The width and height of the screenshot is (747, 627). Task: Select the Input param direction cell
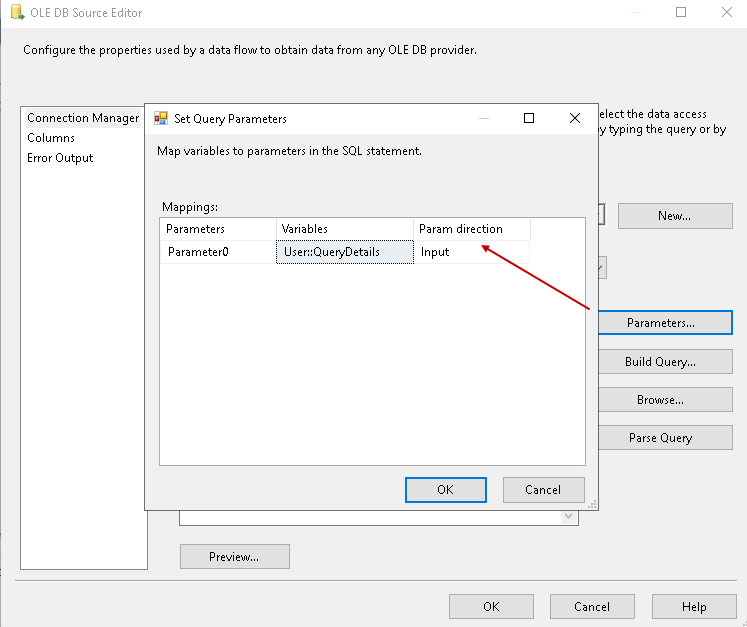472,252
